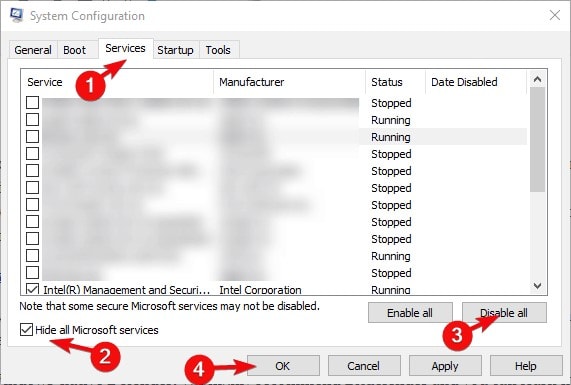Sort by the Status column header
The image size is (571, 385).
(395, 82)
